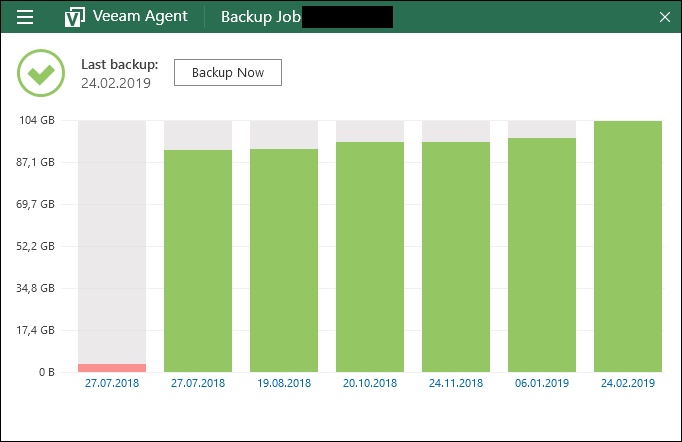
Task: Click the 0 B axis label
Action: click(x=47, y=372)
